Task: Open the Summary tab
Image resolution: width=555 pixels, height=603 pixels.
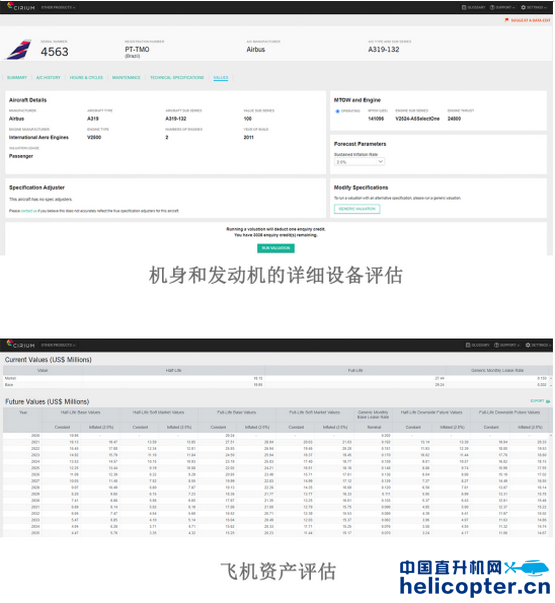Action: (x=17, y=78)
